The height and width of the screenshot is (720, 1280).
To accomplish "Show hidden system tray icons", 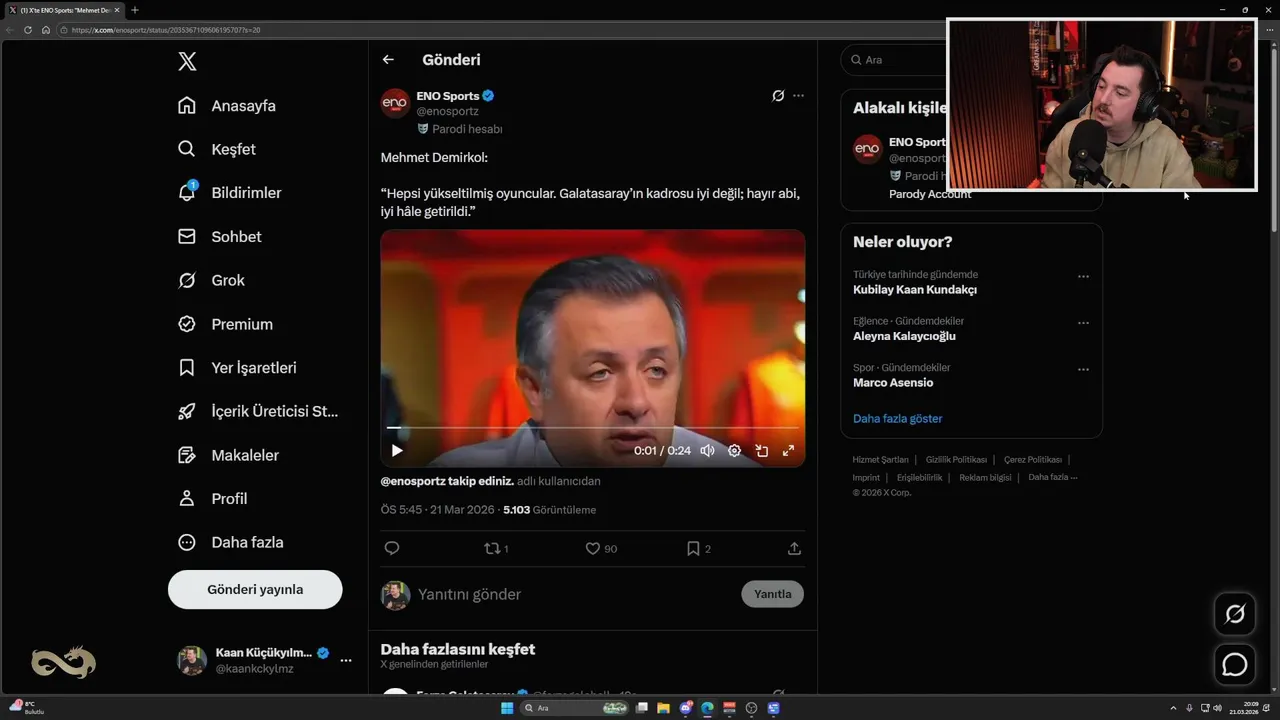I will coord(1173,708).
